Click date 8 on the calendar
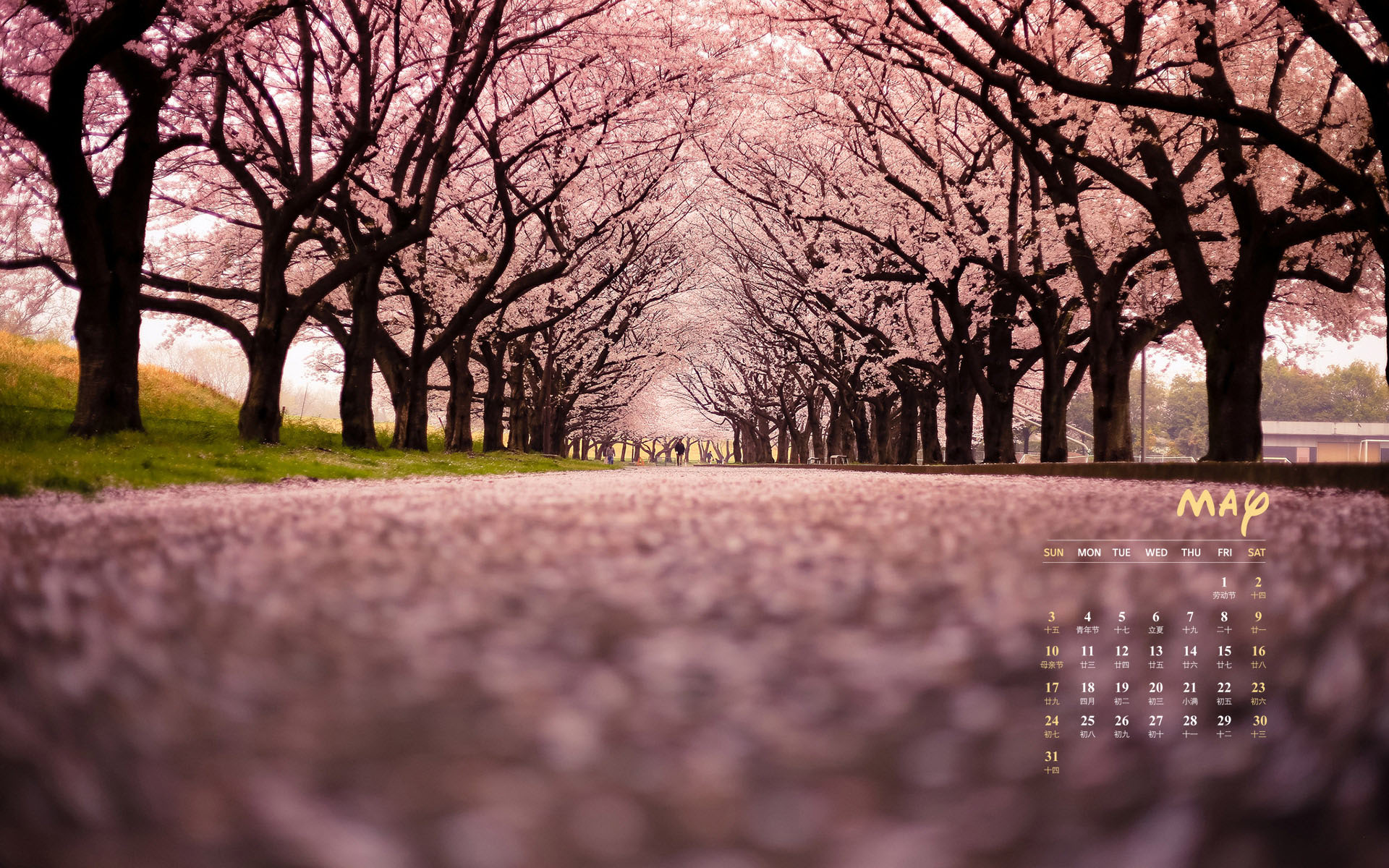Image resolution: width=1389 pixels, height=868 pixels. click(x=1224, y=621)
